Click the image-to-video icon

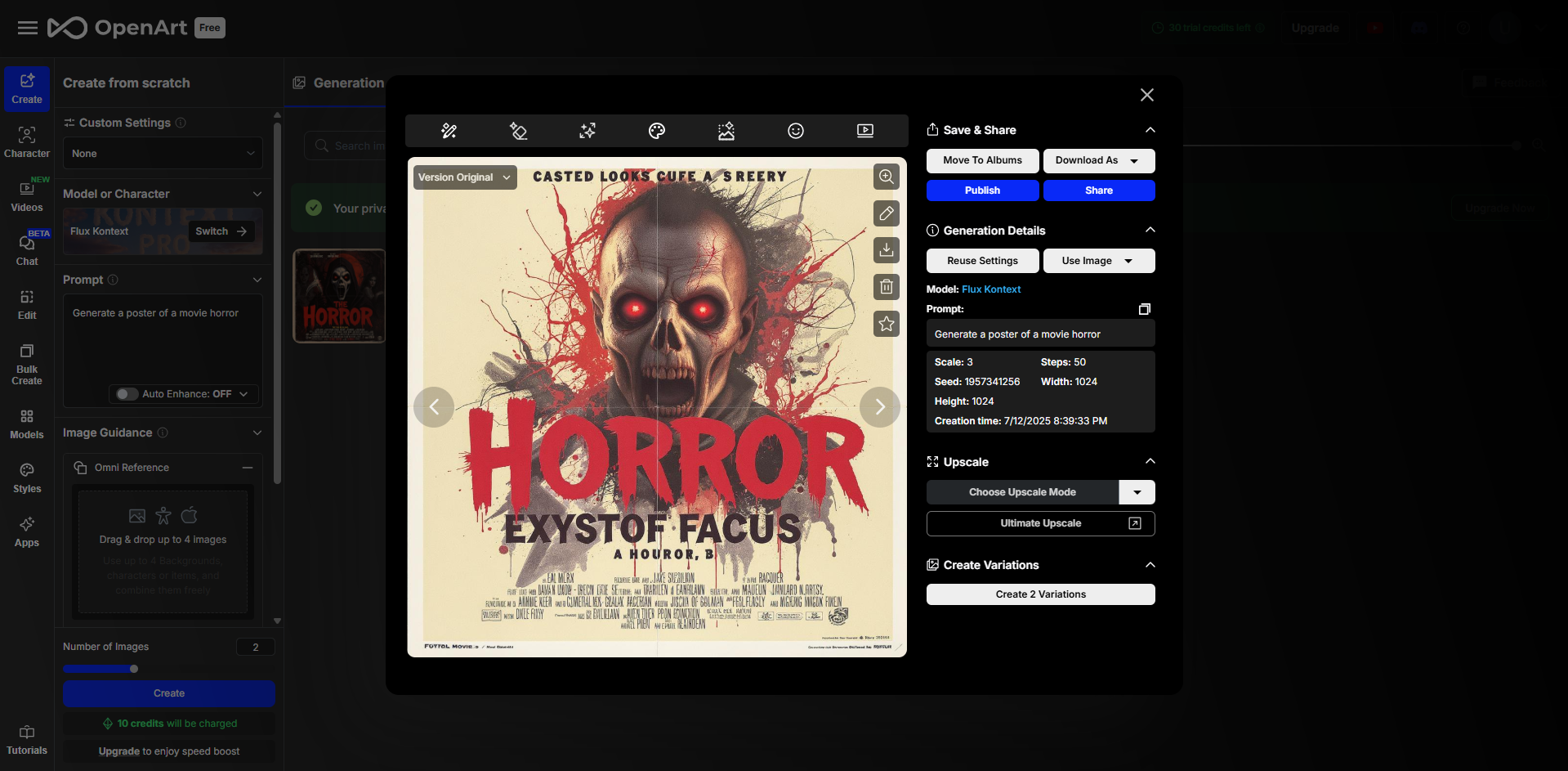(865, 130)
